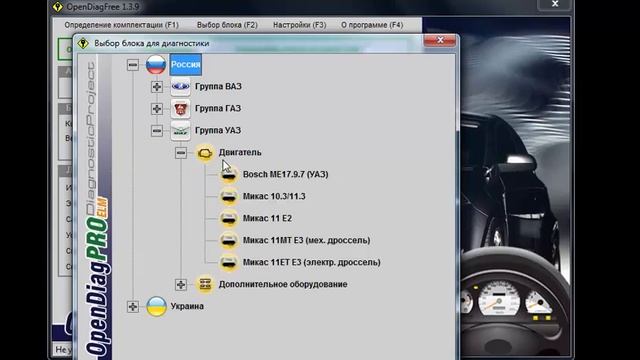Image resolution: width=640 pixels, height=360 pixels.
Task: Open the Выбор блока (F2) menu
Action: tap(227, 25)
